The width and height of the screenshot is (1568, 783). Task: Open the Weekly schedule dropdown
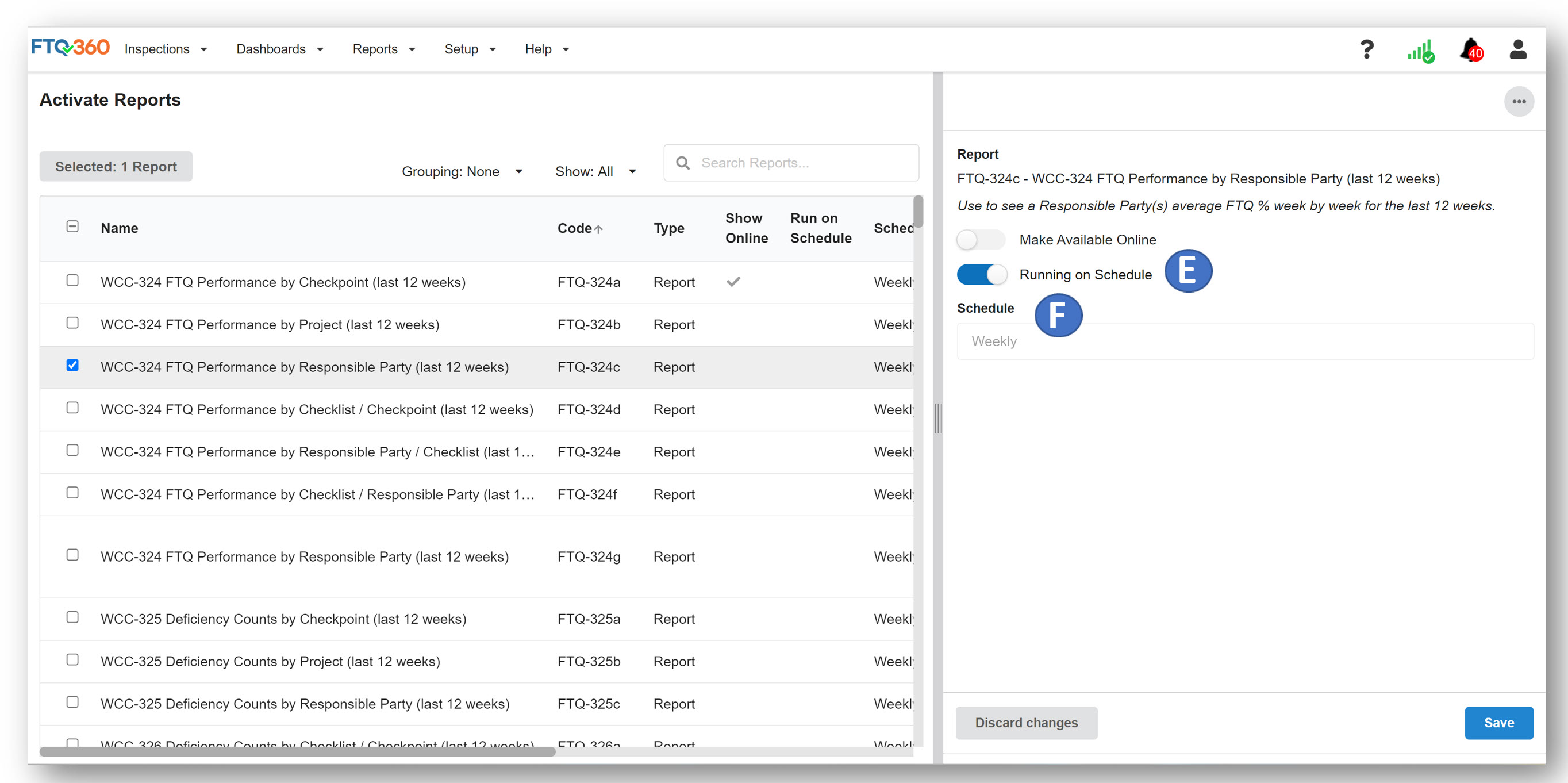coord(1245,341)
